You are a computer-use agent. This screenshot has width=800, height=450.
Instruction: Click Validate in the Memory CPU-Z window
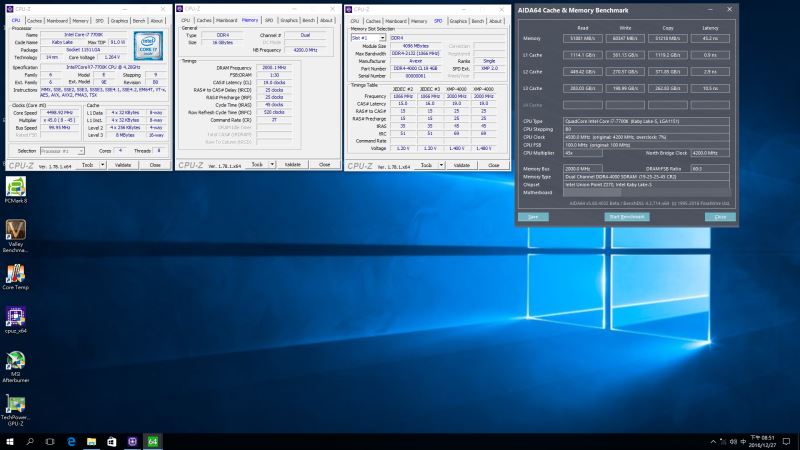[292, 164]
